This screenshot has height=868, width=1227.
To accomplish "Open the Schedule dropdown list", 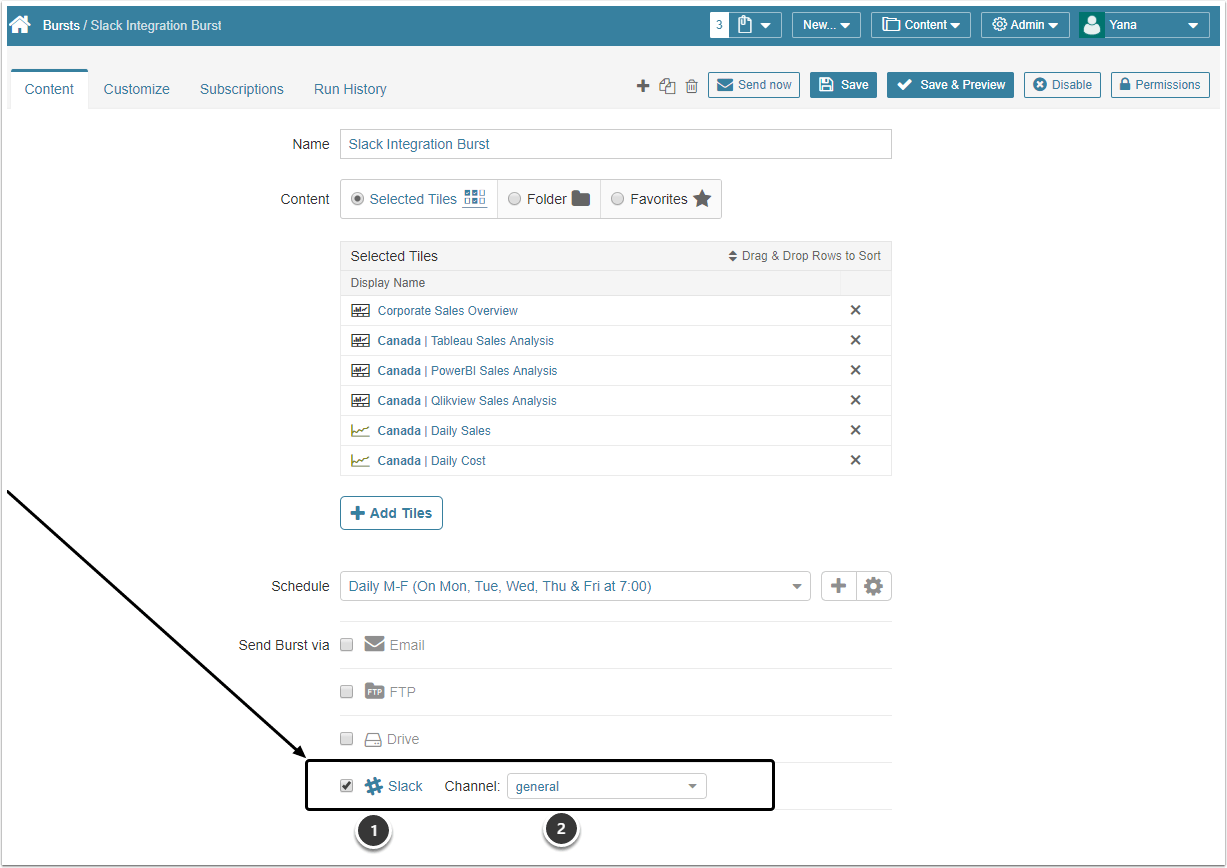I will [x=575, y=586].
